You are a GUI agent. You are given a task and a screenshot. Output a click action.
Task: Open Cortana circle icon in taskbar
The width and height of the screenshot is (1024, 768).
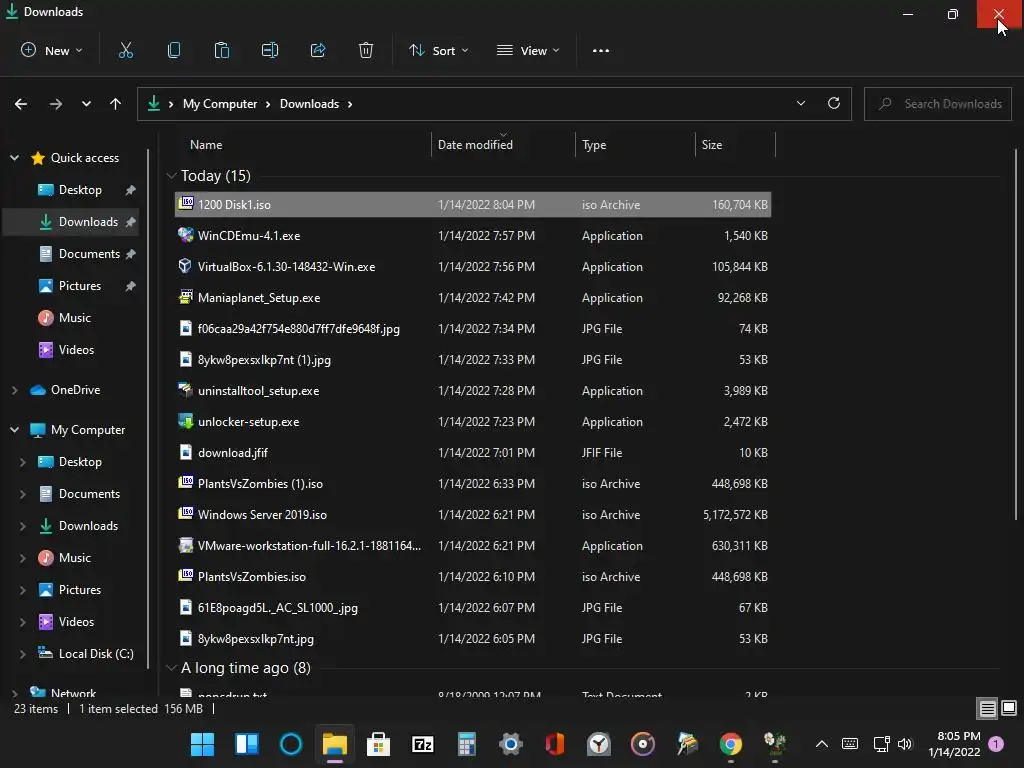[x=291, y=744]
